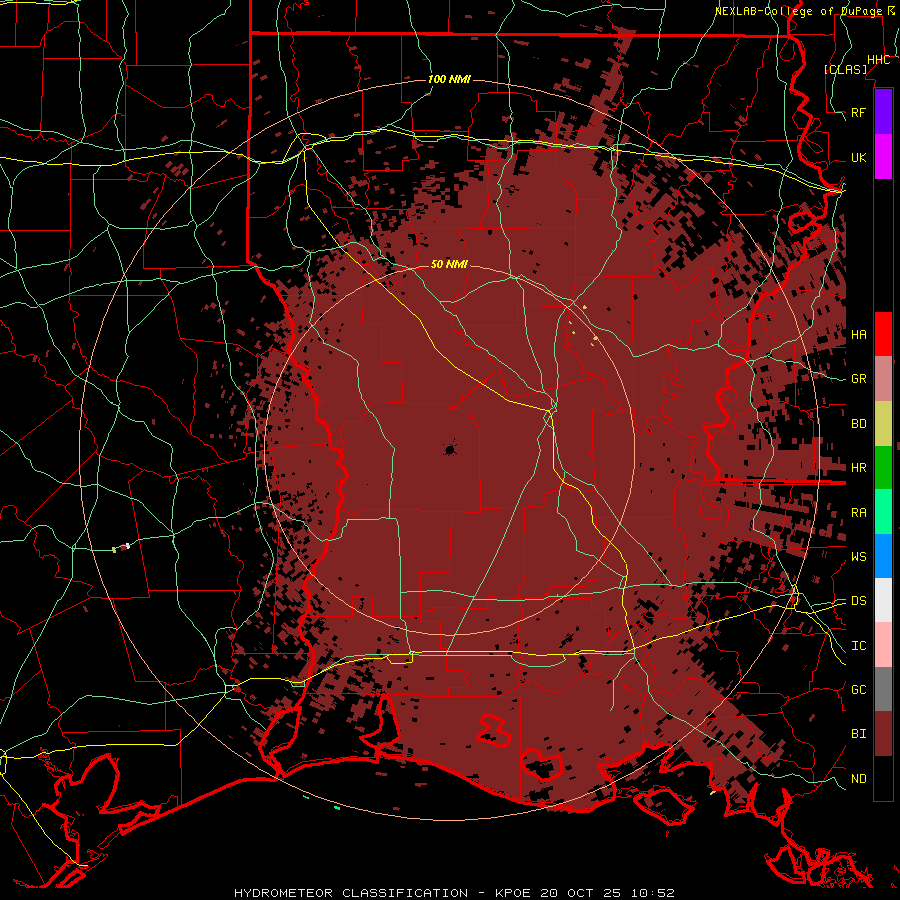The height and width of the screenshot is (900, 900).
Task: Click the HR legend label
Action: [x=859, y=468]
